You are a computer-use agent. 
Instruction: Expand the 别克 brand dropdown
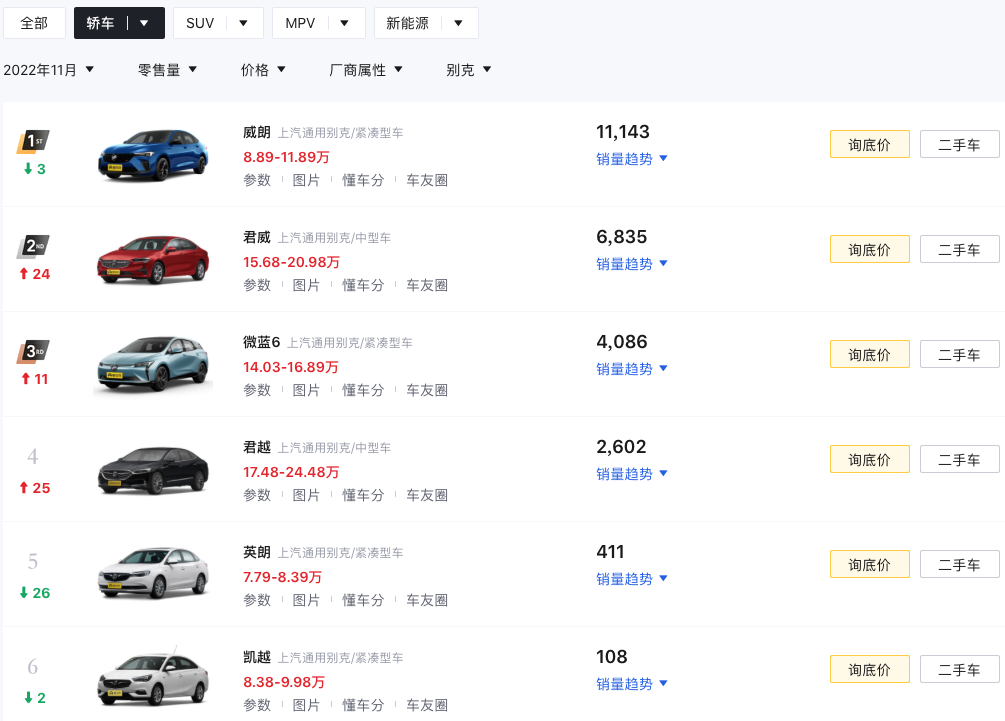coord(469,70)
